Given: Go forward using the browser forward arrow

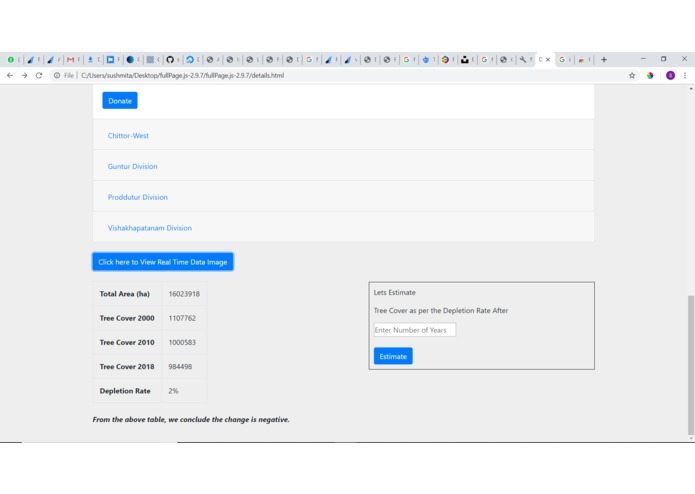Looking at the screenshot, I should click(24, 75).
